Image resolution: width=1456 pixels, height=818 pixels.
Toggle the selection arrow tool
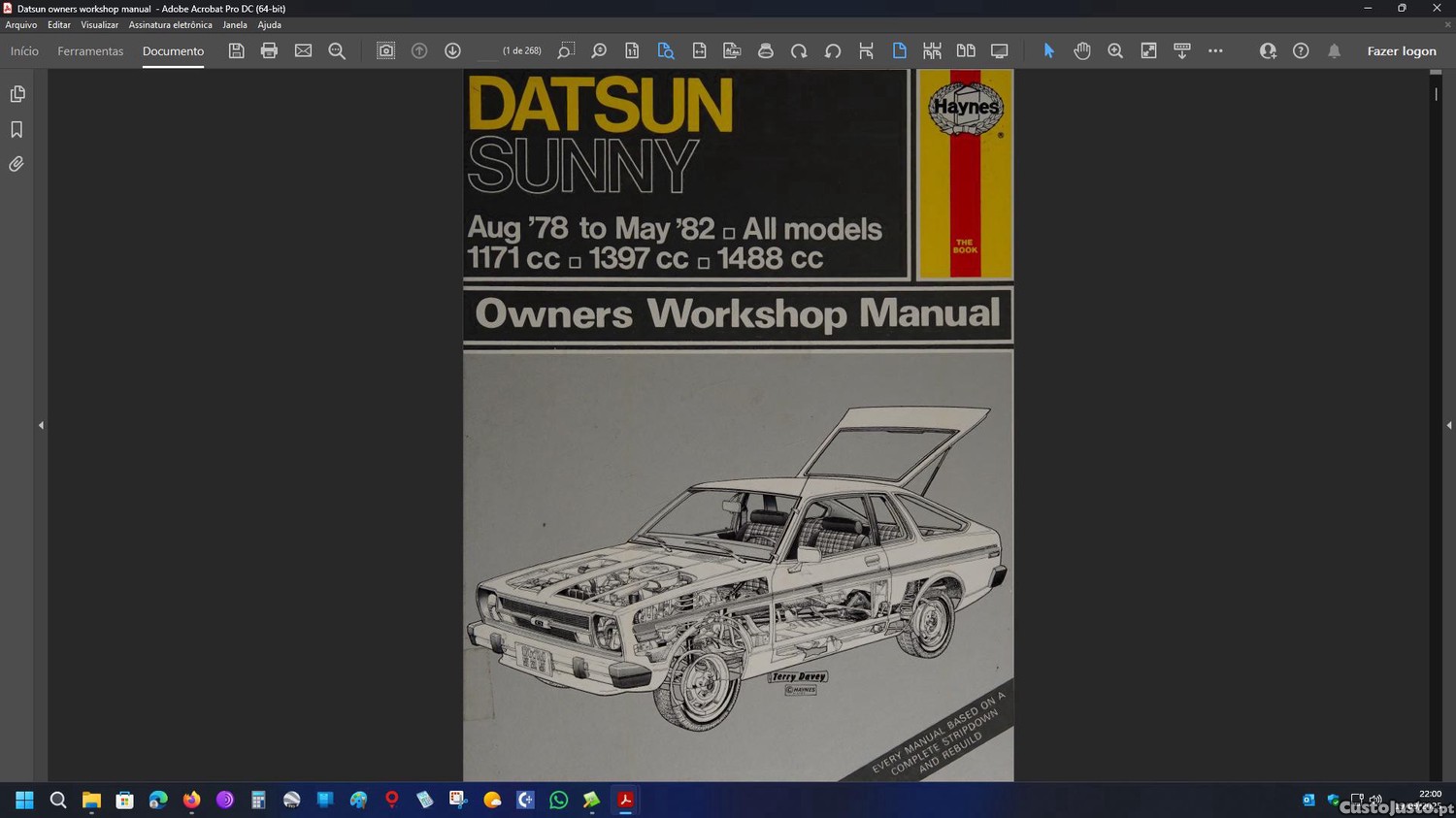1048,50
